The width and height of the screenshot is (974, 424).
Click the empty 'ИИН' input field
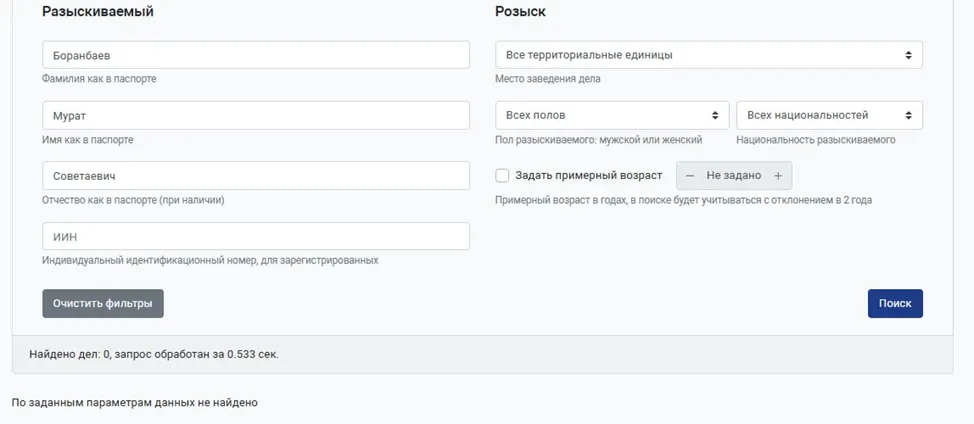[256, 236]
